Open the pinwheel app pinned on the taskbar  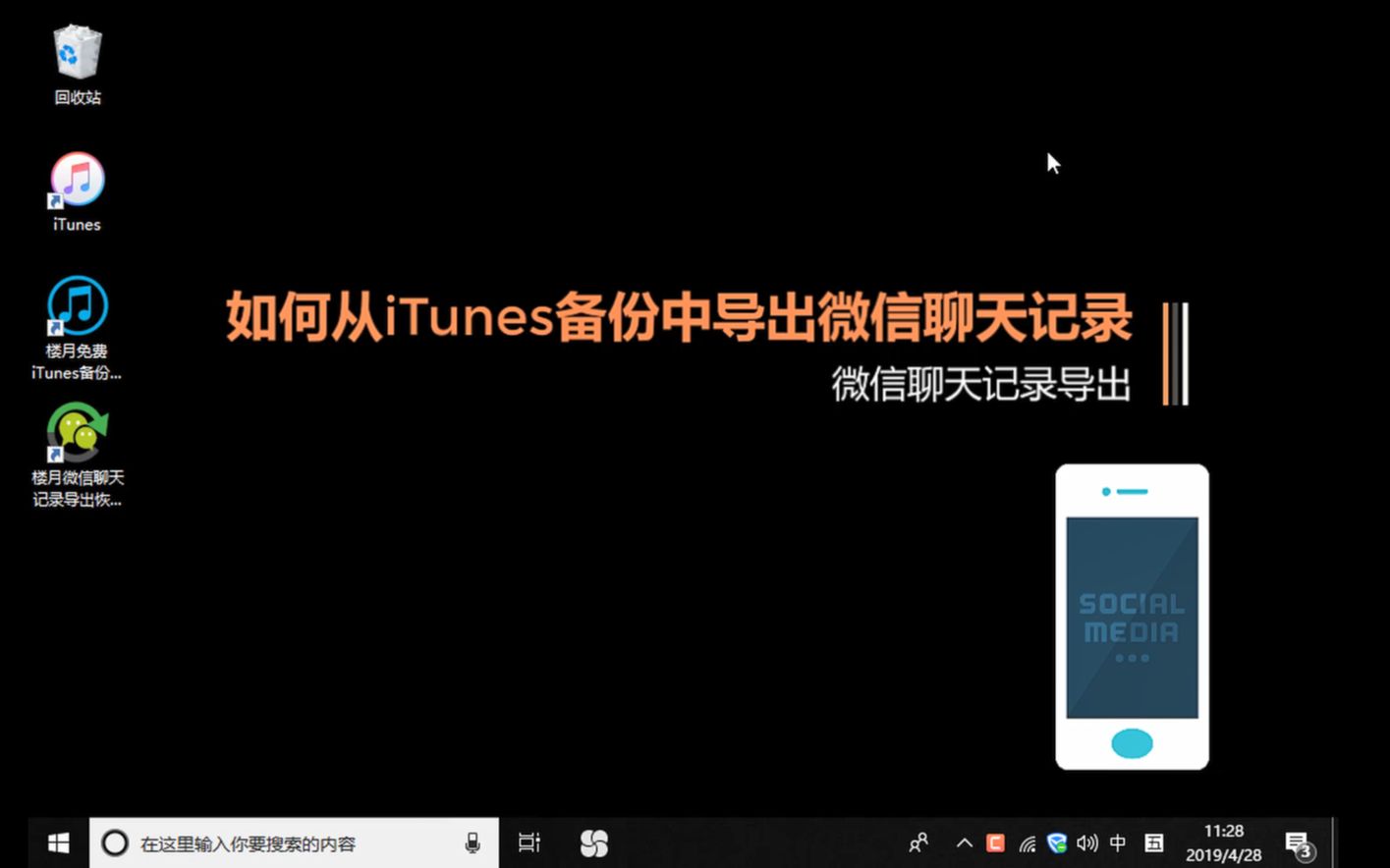click(x=594, y=843)
